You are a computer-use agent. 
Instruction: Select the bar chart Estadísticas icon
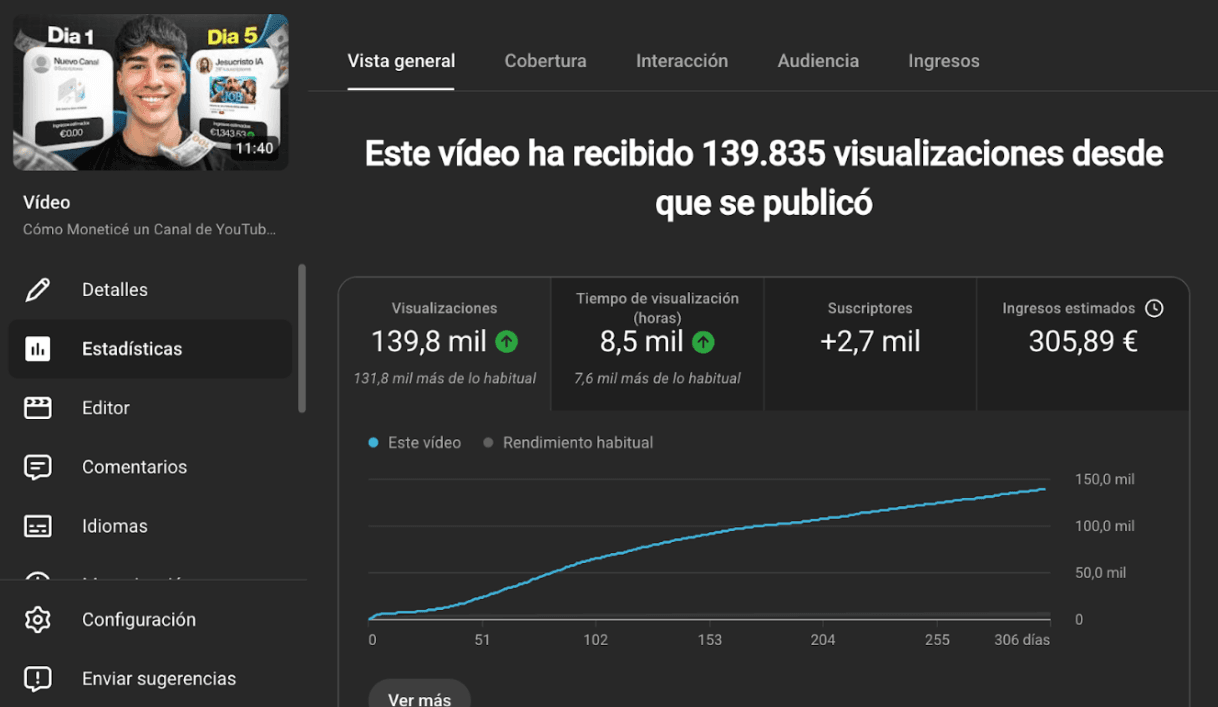click(38, 349)
